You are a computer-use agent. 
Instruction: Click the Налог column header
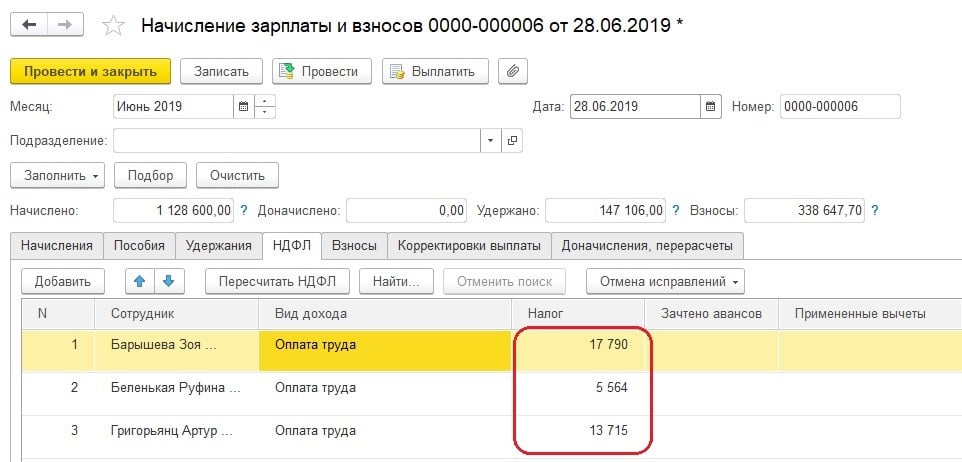click(x=578, y=314)
